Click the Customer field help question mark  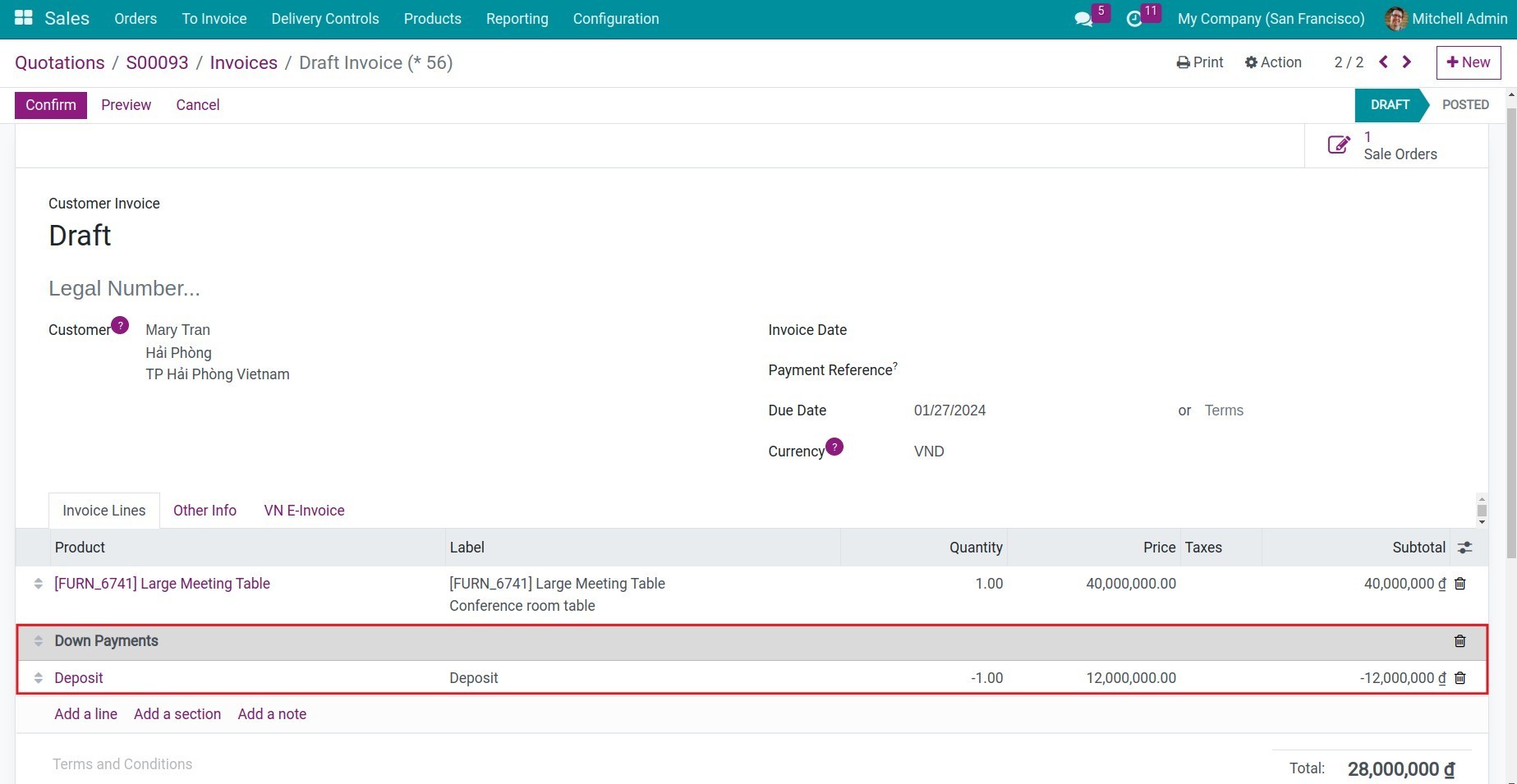click(x=120, y=325)
